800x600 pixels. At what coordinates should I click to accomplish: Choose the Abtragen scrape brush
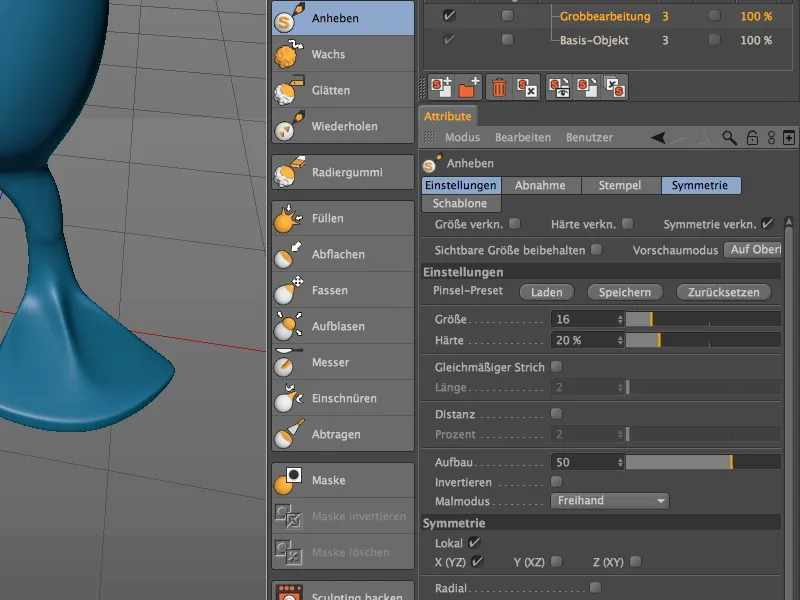(343, 434)
